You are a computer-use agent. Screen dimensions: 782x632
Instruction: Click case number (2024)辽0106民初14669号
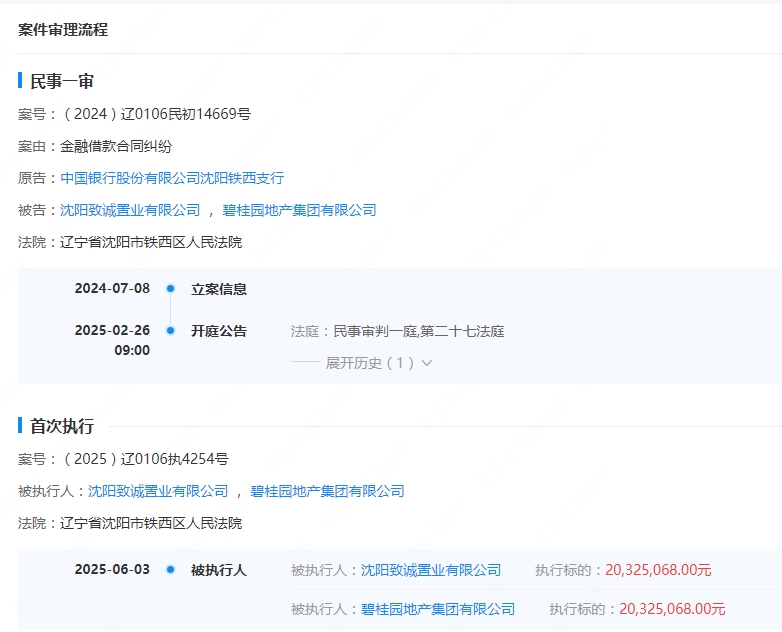pyautogui.click(x=156, y=114)
